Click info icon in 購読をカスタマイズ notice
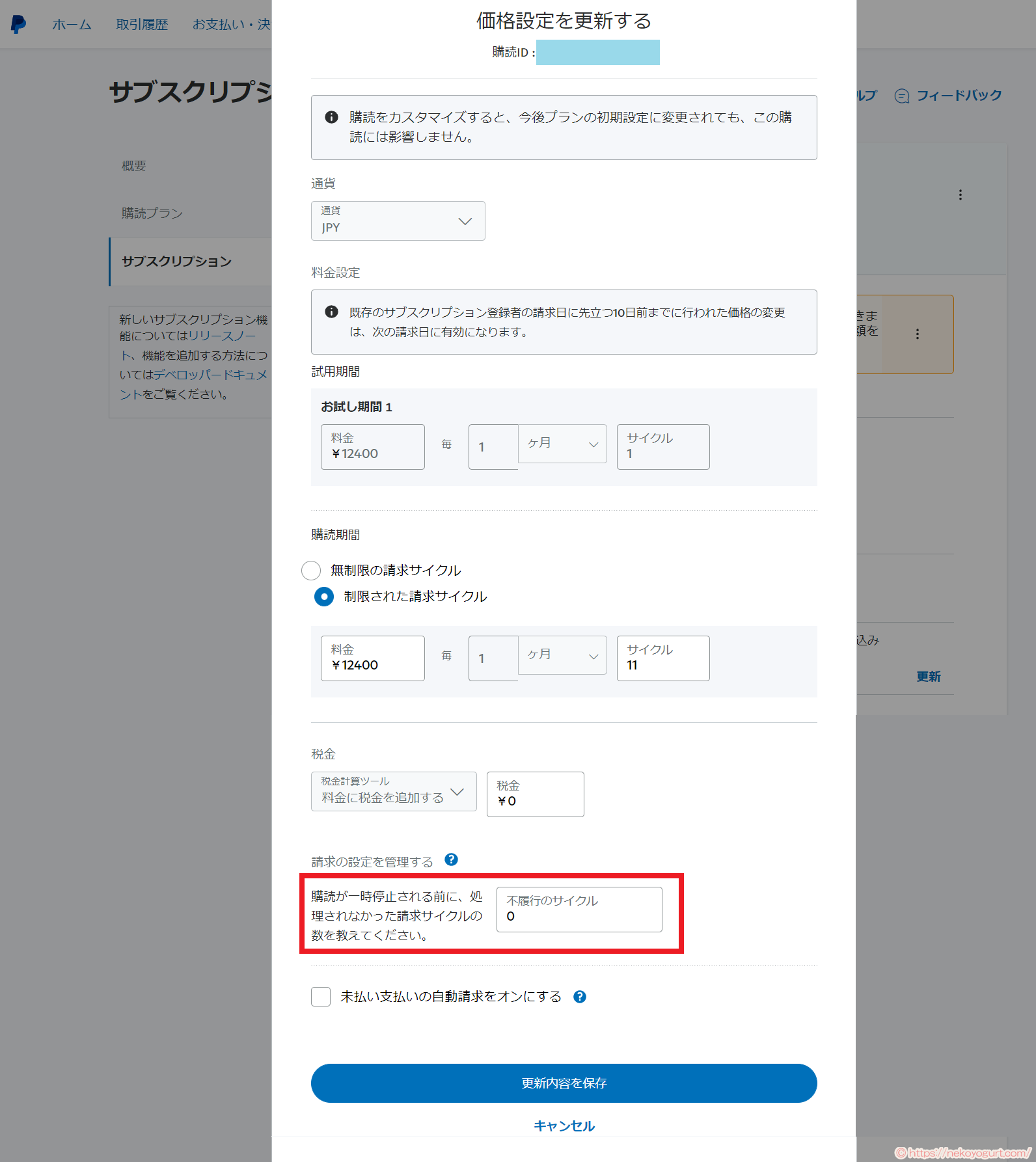 tap(331, 117)
